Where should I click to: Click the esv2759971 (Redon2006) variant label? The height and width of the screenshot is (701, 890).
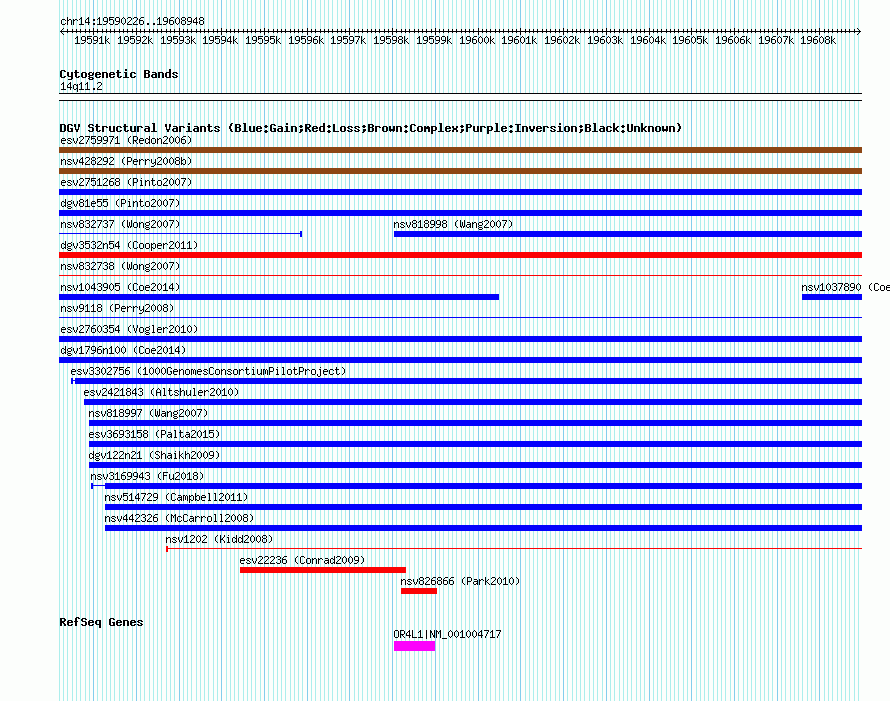126,140
